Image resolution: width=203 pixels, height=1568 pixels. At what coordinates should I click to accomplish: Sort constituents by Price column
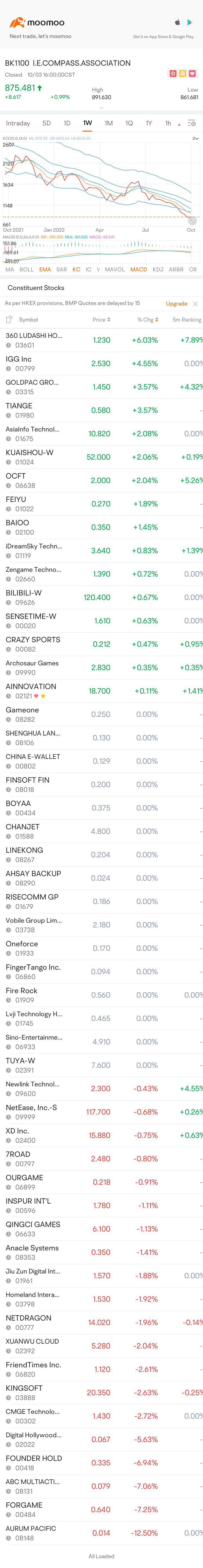101,320
